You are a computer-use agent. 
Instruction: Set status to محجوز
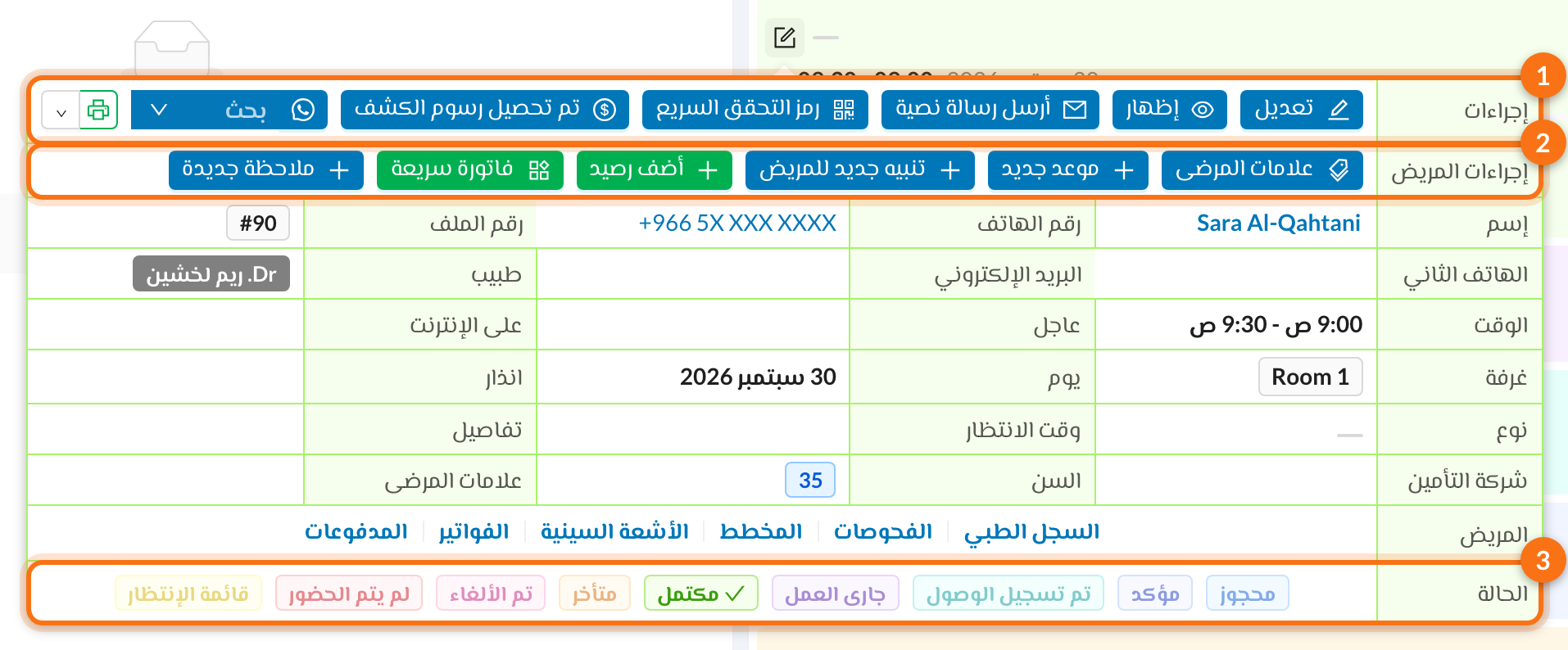[1248, 594]
